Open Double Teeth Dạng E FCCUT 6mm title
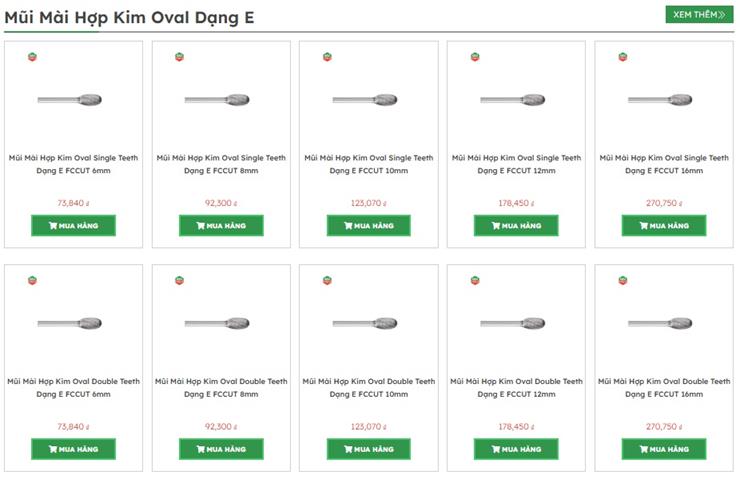Image resolution: width=740 pixels, height=479 pixels. click(73, 388)
